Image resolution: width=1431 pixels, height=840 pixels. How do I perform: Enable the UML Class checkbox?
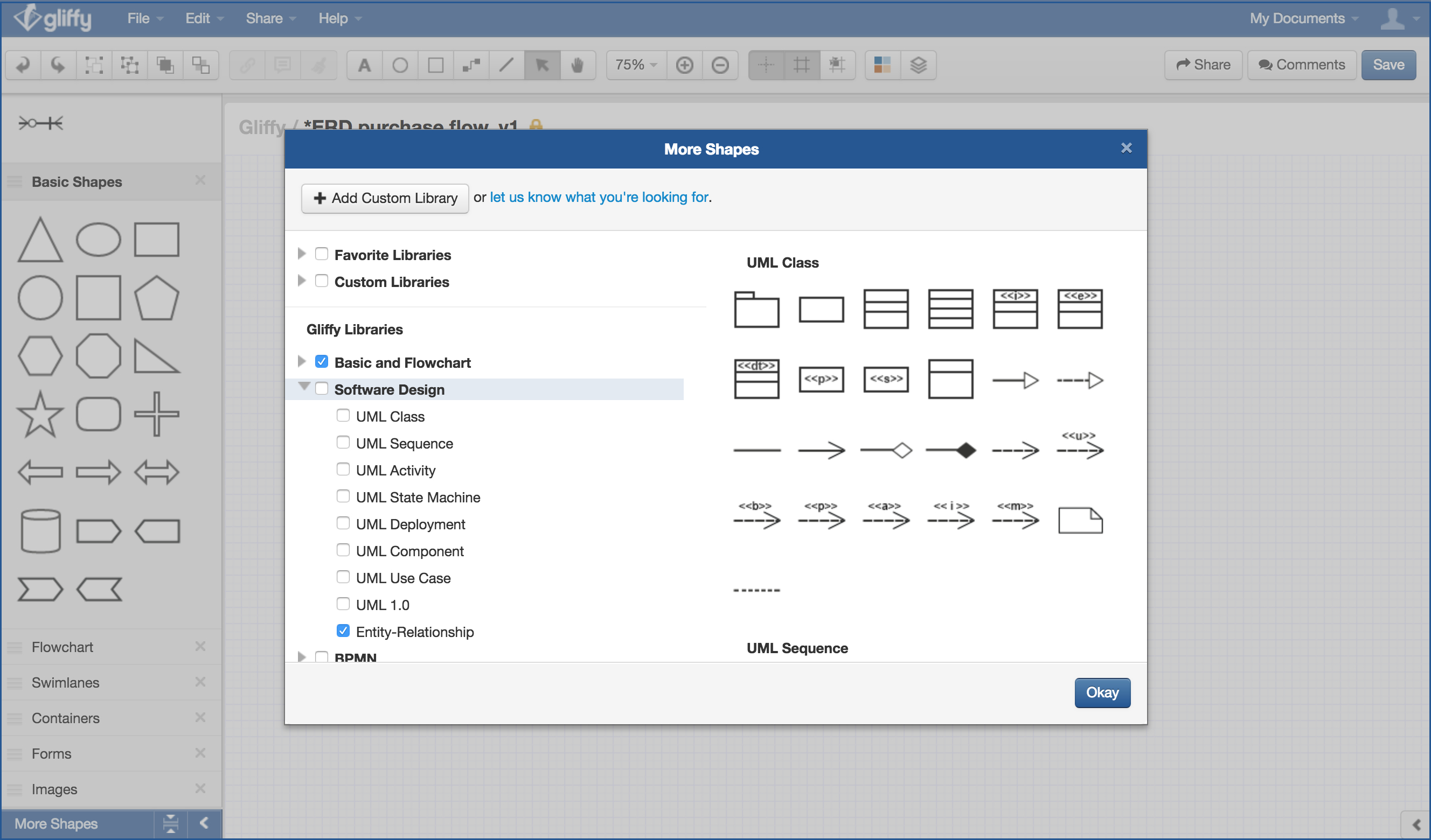[345, 416]
